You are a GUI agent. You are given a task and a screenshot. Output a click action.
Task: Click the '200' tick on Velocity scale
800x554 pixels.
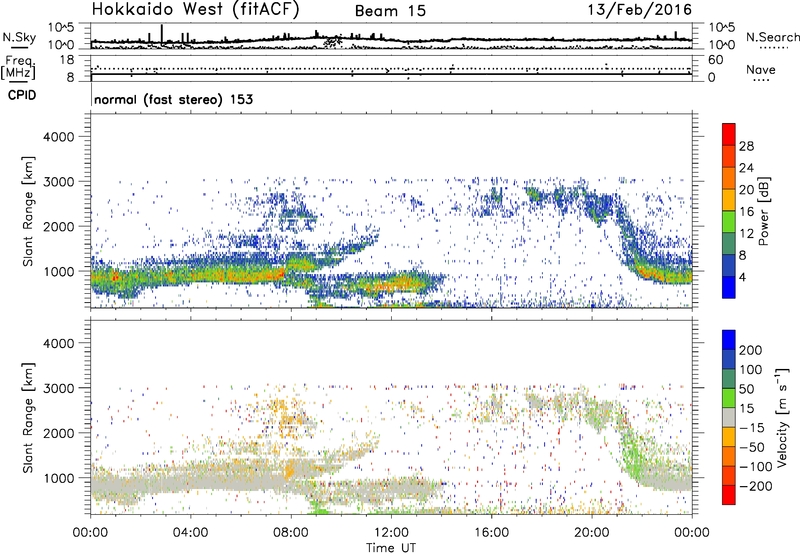[x=751, y=350]
